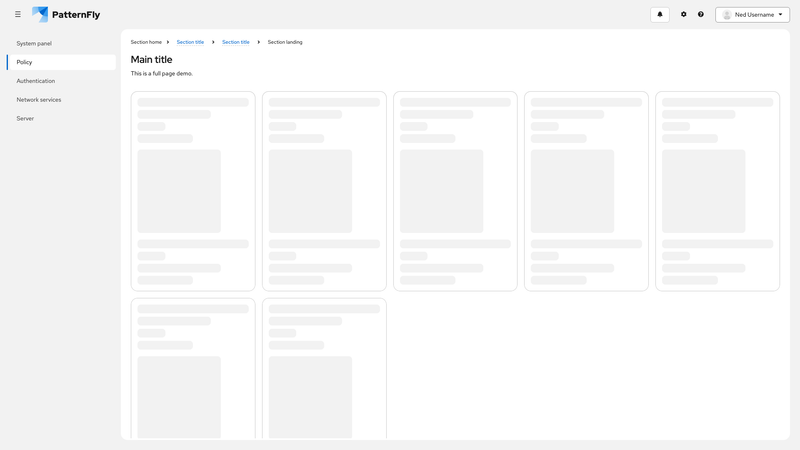
Task: Select Network services nav item
Action: pos(39,100)
